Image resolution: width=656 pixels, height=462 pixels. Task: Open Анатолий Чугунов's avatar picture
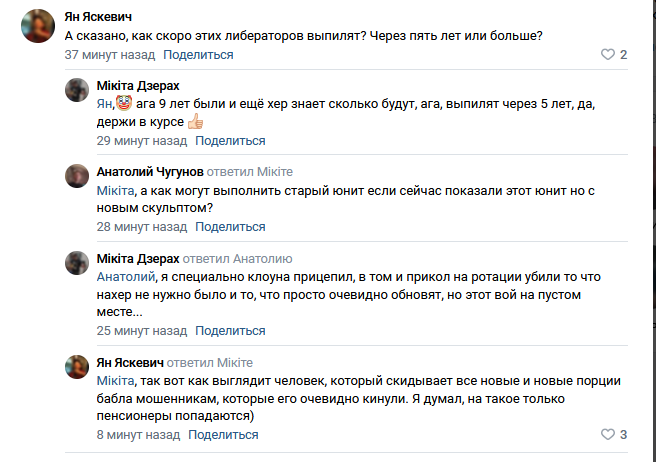pos(77,176)
